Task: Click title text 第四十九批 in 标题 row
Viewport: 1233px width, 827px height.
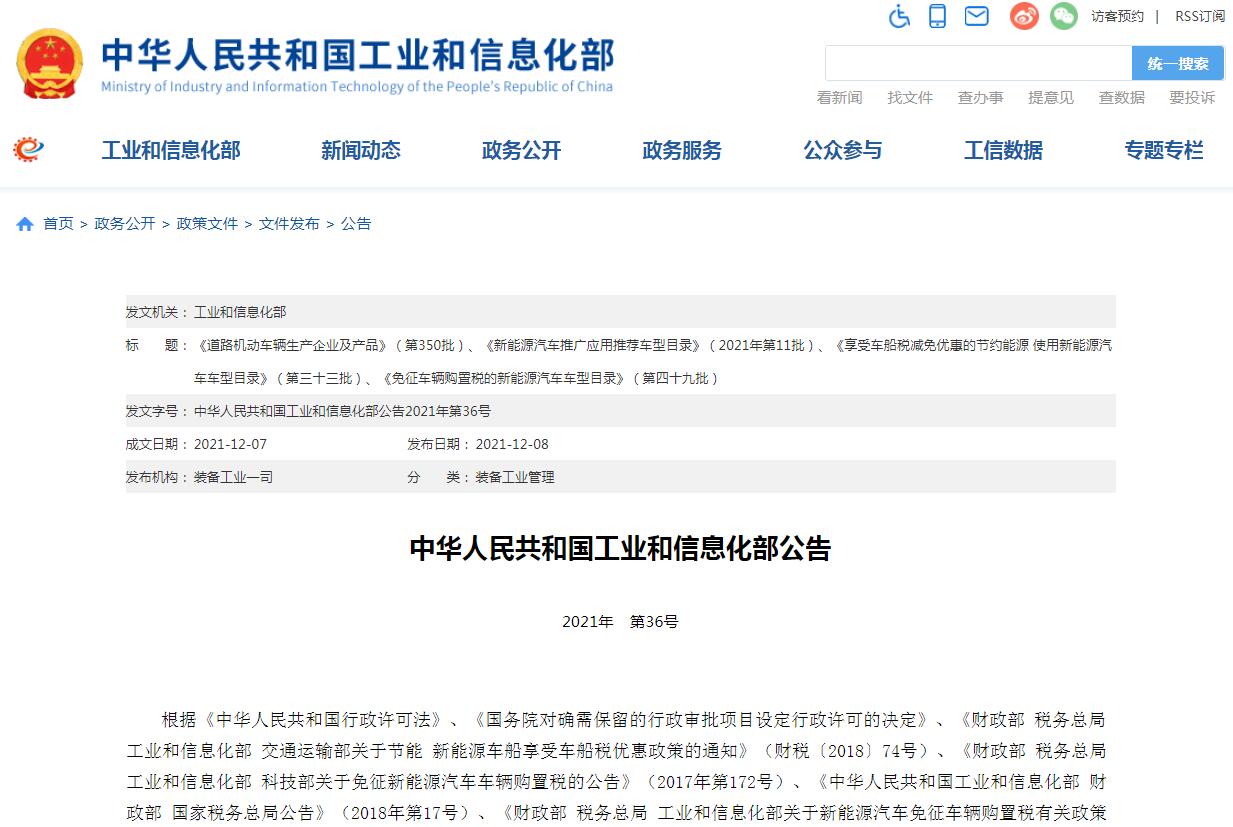Action: [675, 378]
